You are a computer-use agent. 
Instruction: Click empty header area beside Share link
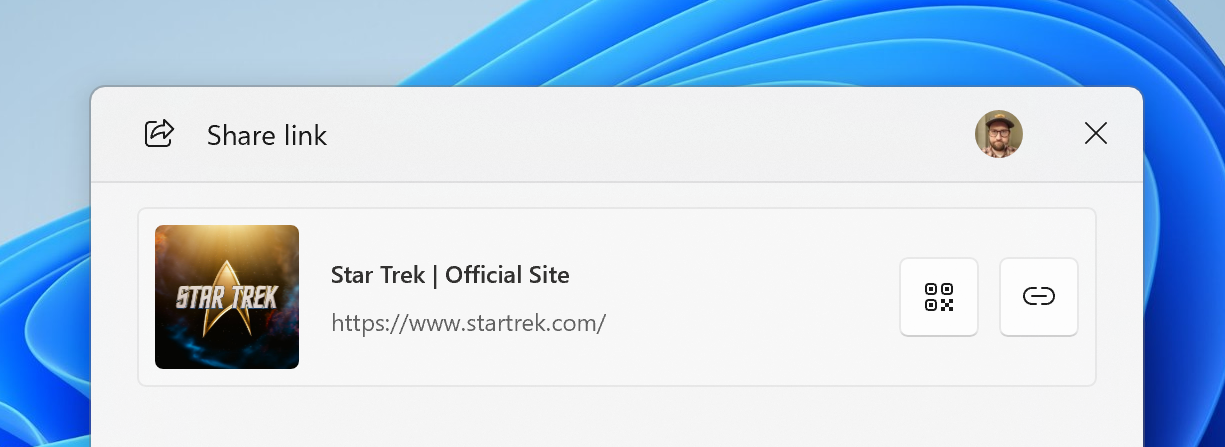pos(650,134)
